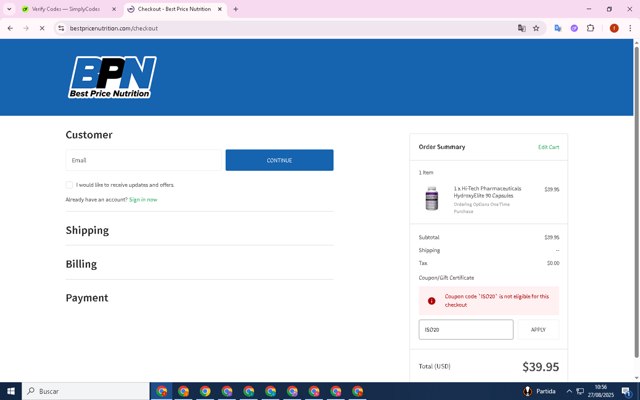Close the Verify Codes SimplyCodes tab

[x=114, y=9]
